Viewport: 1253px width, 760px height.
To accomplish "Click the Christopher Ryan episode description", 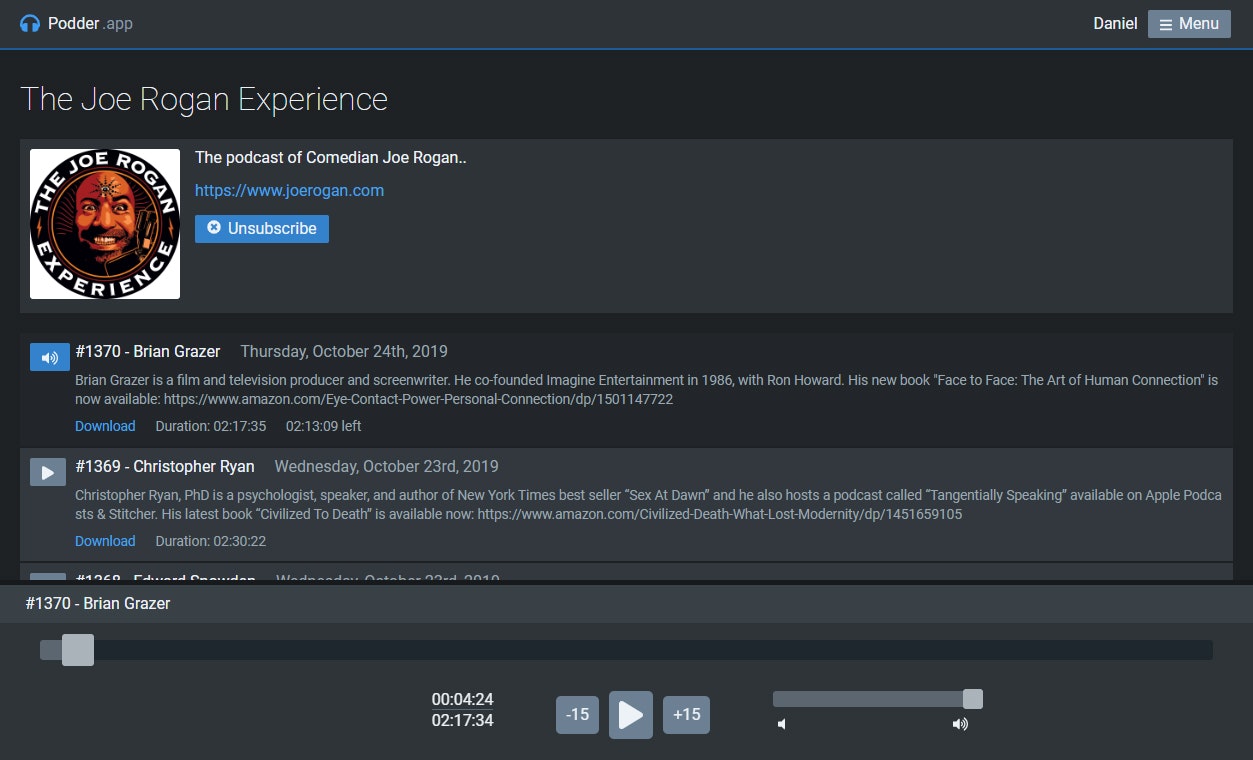I will click(648, 505).
